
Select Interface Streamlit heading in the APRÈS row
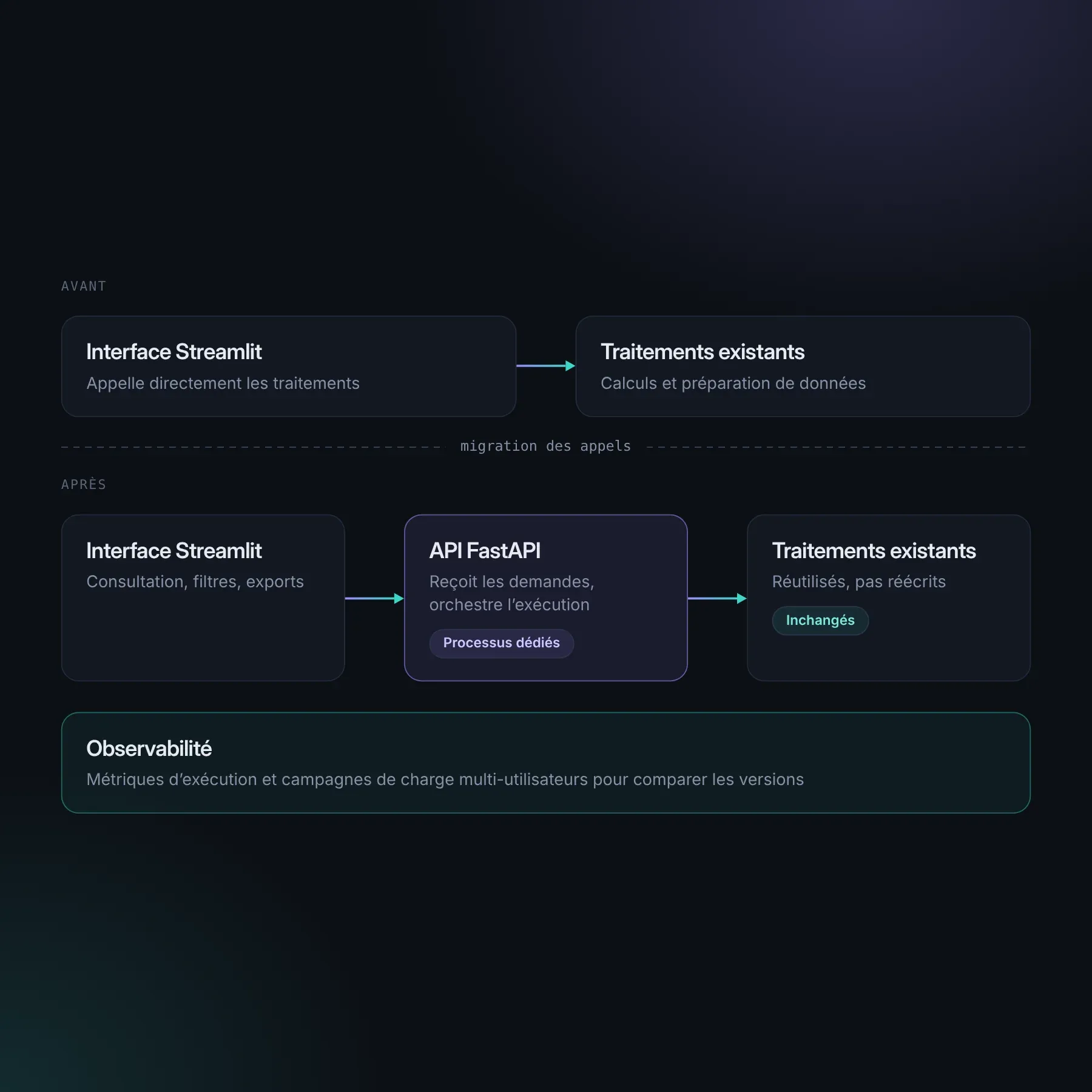tap(174, 551)
